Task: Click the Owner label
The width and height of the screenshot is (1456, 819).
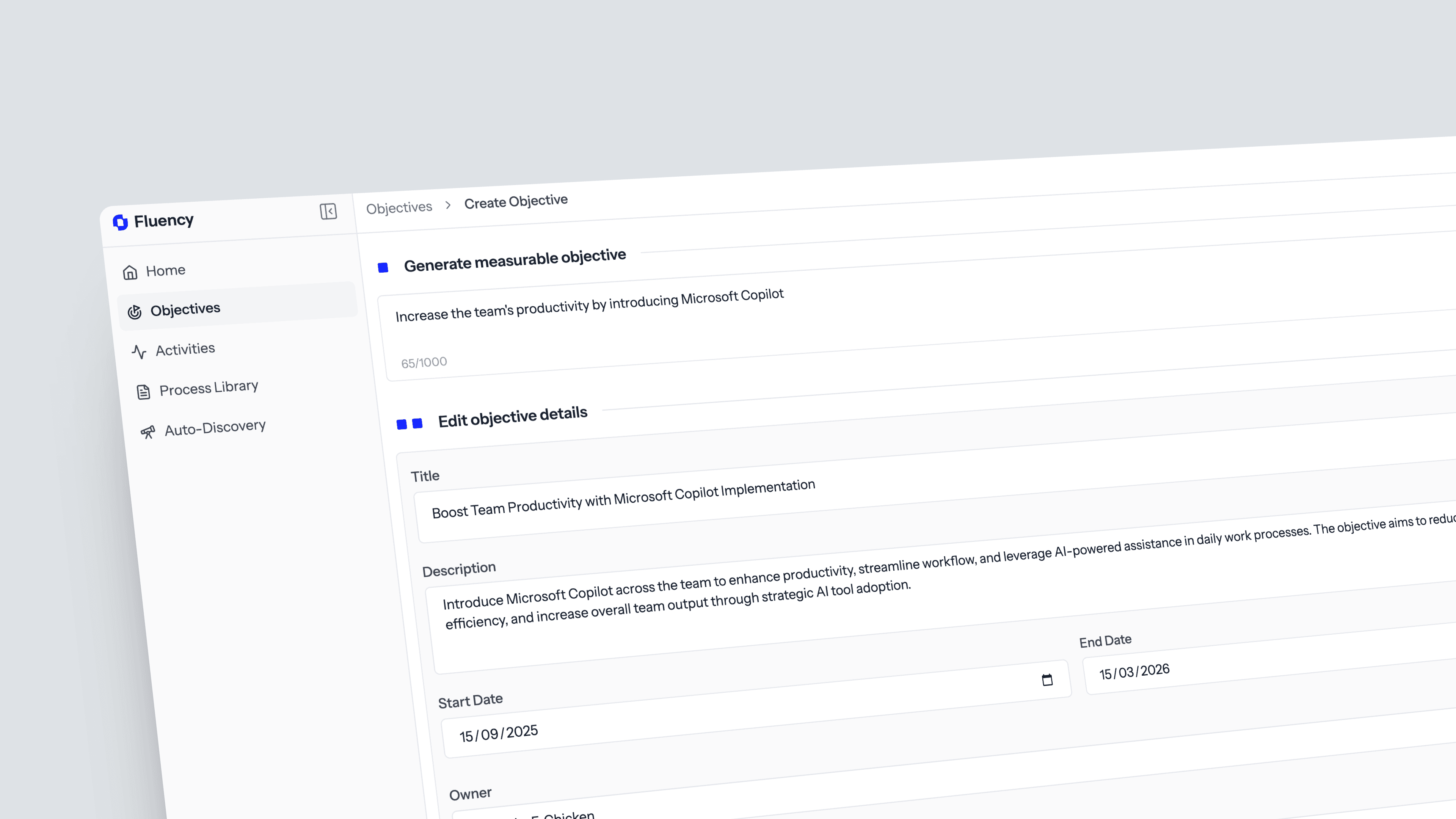Action: point(470,794)
